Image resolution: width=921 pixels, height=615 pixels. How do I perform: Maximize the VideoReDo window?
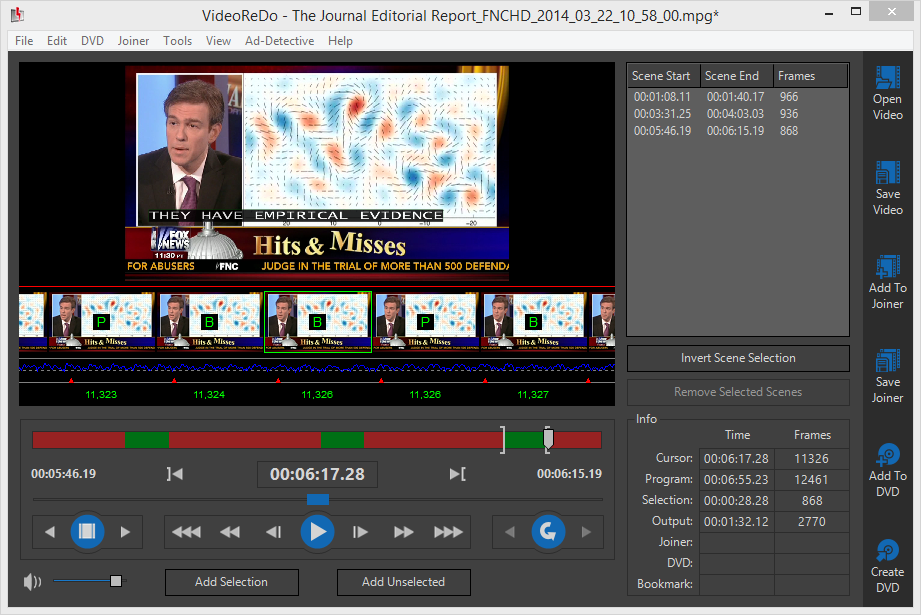[856, 12]
